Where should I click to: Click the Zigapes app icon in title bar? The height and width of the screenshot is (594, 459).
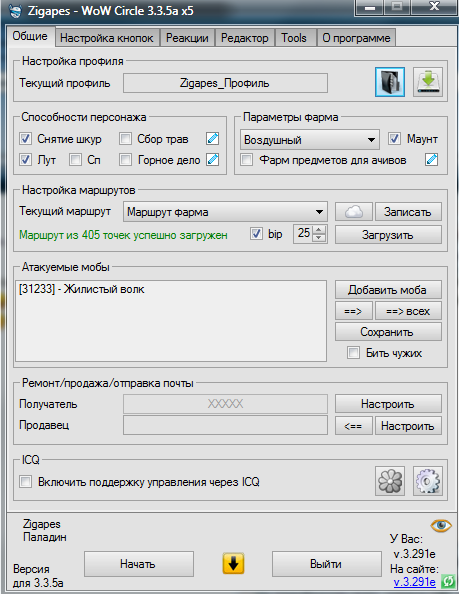pos(16,11)
